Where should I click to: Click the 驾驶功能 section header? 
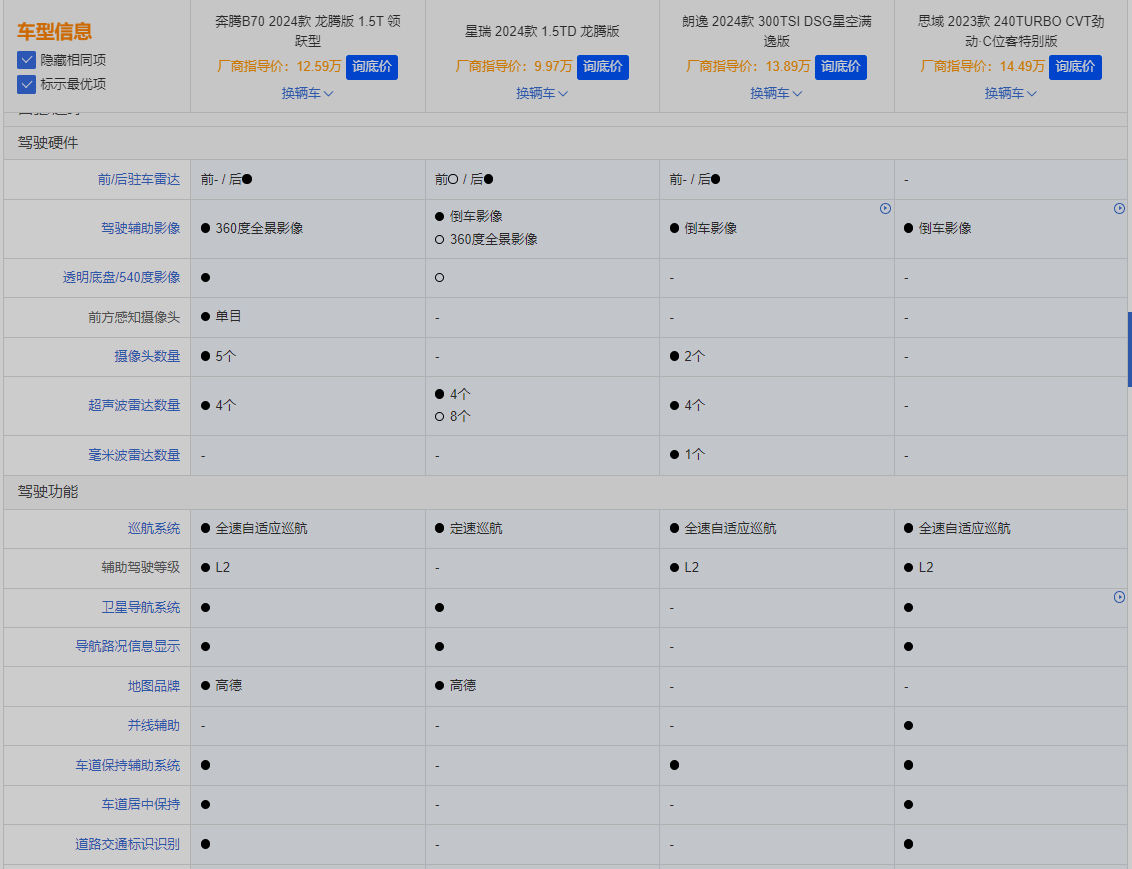48,492
